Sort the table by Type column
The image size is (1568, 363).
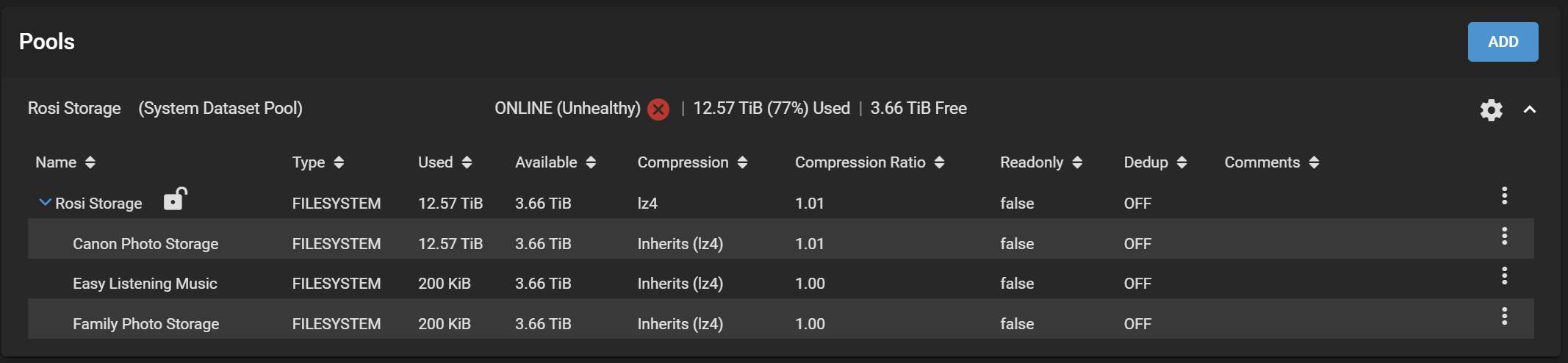[x=317, y=162]
